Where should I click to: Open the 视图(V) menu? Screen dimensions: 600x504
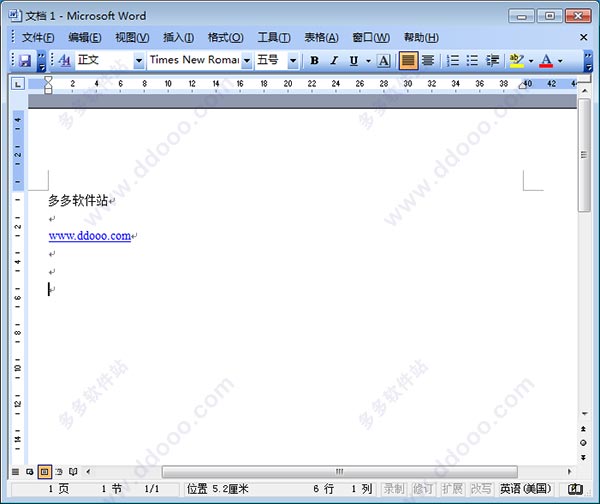[132, 38]
